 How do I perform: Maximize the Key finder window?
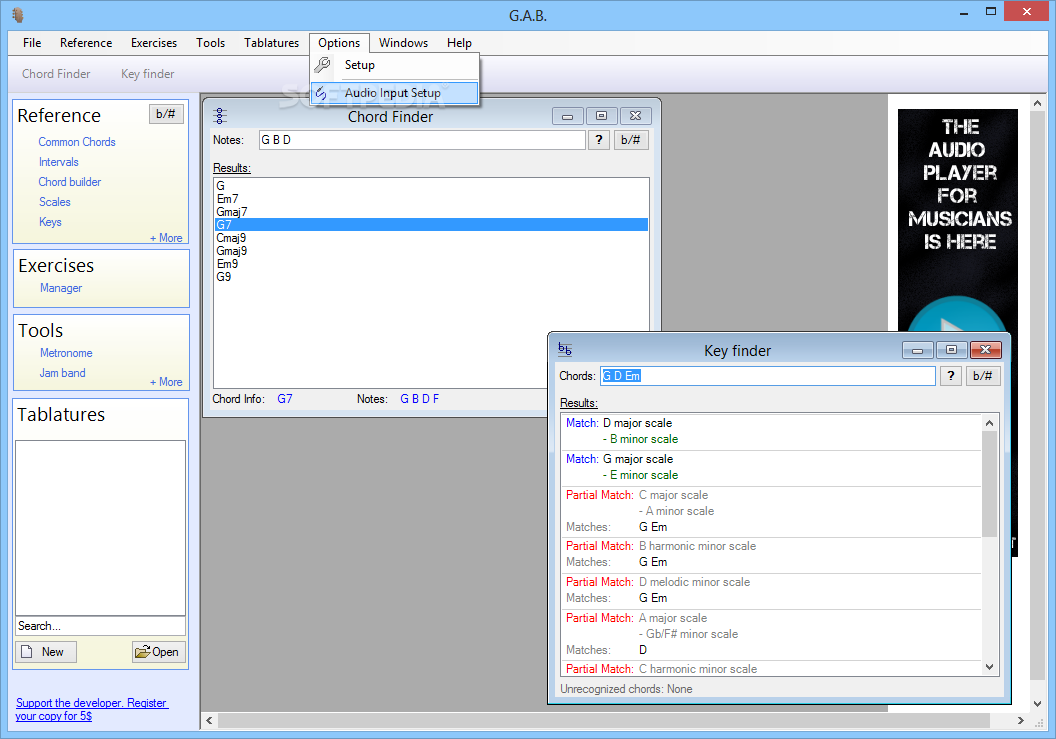[x=951, y=350]
